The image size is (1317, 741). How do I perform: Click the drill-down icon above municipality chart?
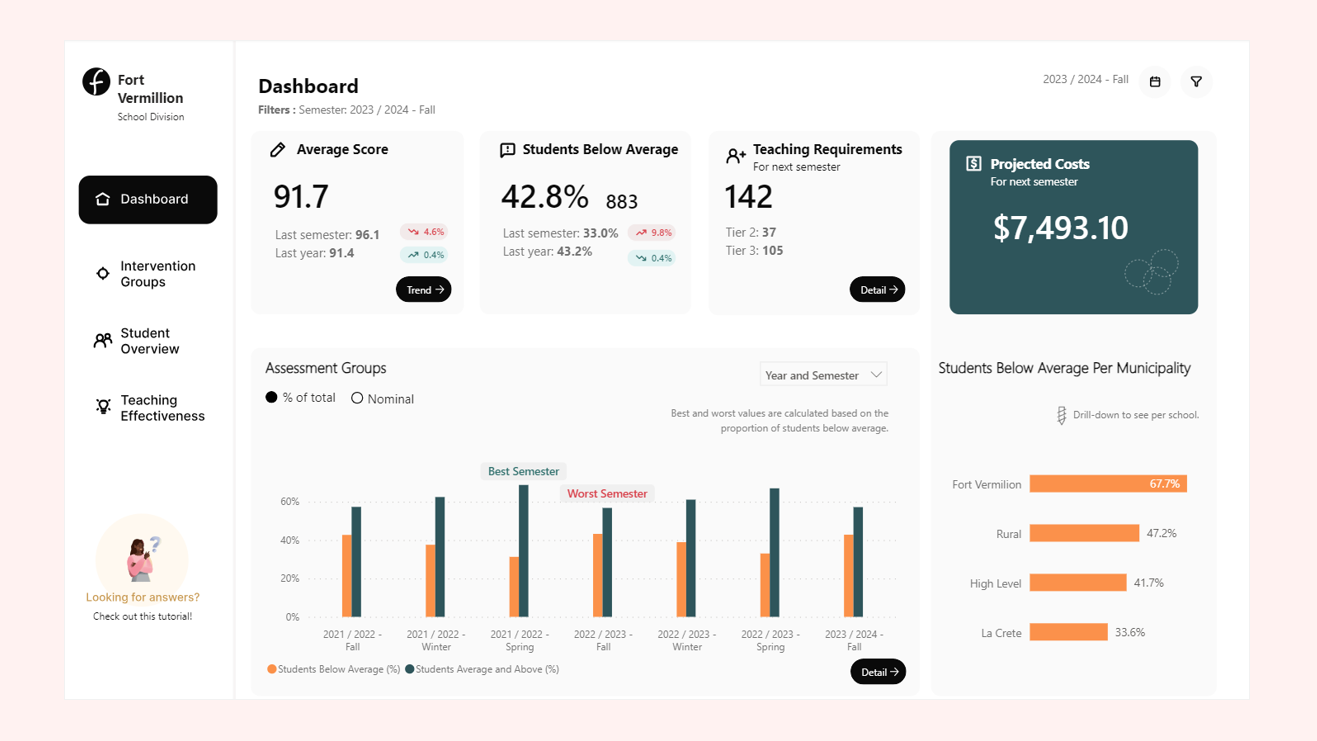click(x=1062, y=414)
